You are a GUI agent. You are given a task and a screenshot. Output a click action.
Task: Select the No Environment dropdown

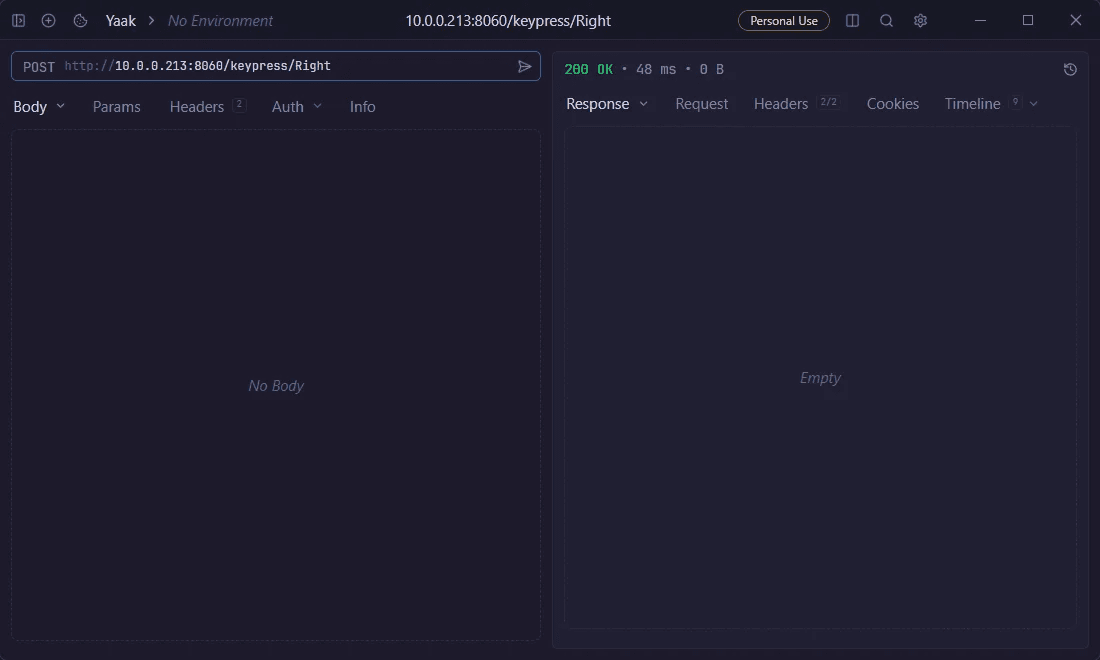(220, 20)
